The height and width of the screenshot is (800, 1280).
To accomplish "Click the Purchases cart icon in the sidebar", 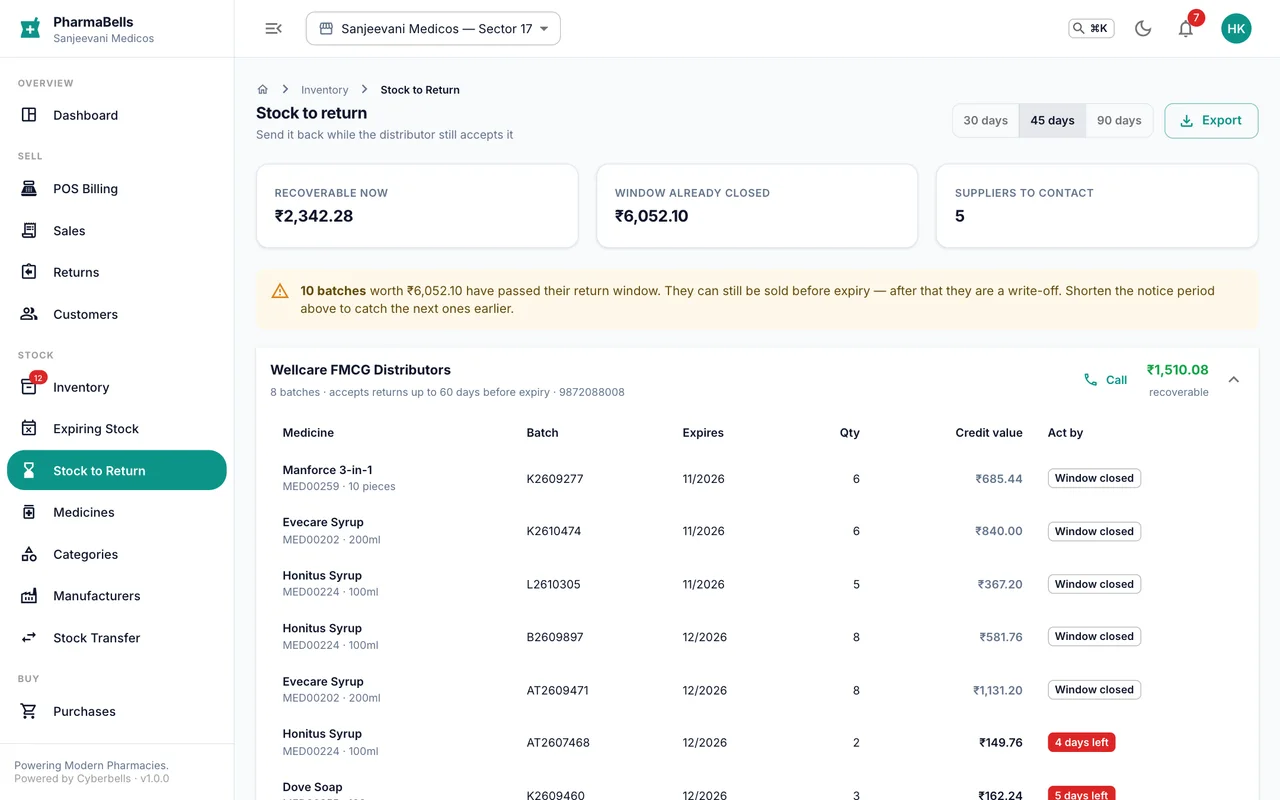I will click(29, 711).
